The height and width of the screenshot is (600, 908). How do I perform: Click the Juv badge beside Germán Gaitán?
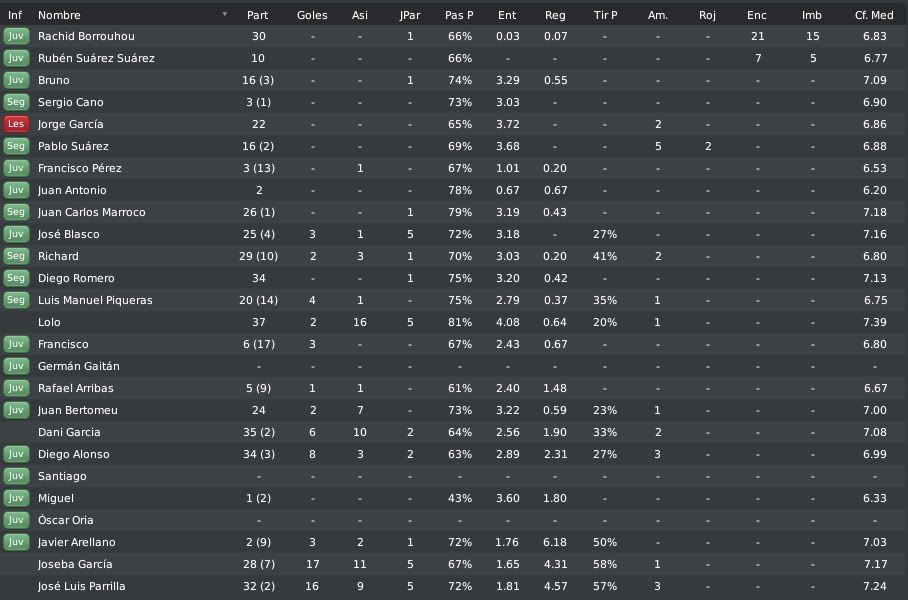tap(16, 366)
